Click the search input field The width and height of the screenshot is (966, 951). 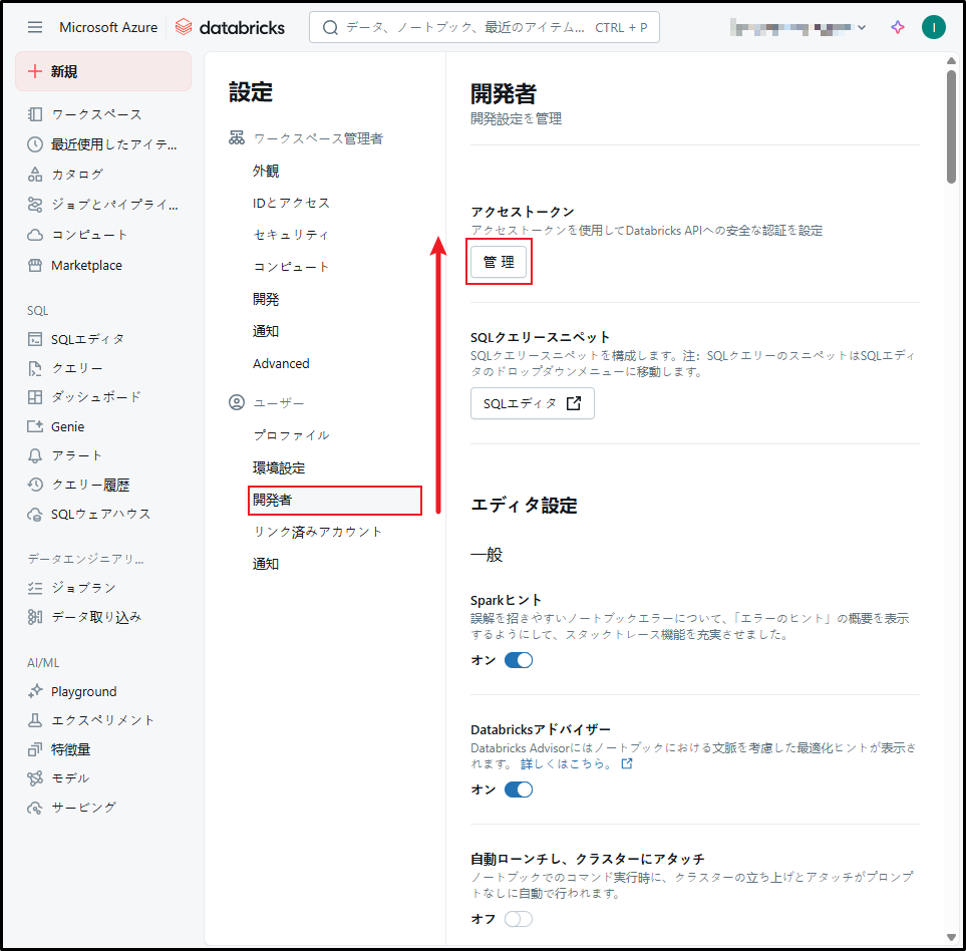pos(484,28)
